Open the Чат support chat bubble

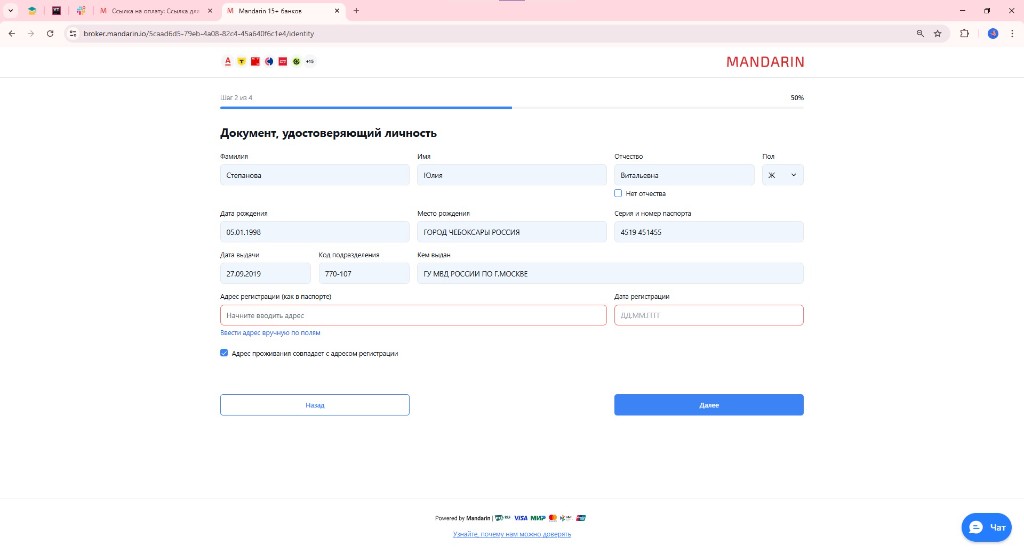pos(986,527)
